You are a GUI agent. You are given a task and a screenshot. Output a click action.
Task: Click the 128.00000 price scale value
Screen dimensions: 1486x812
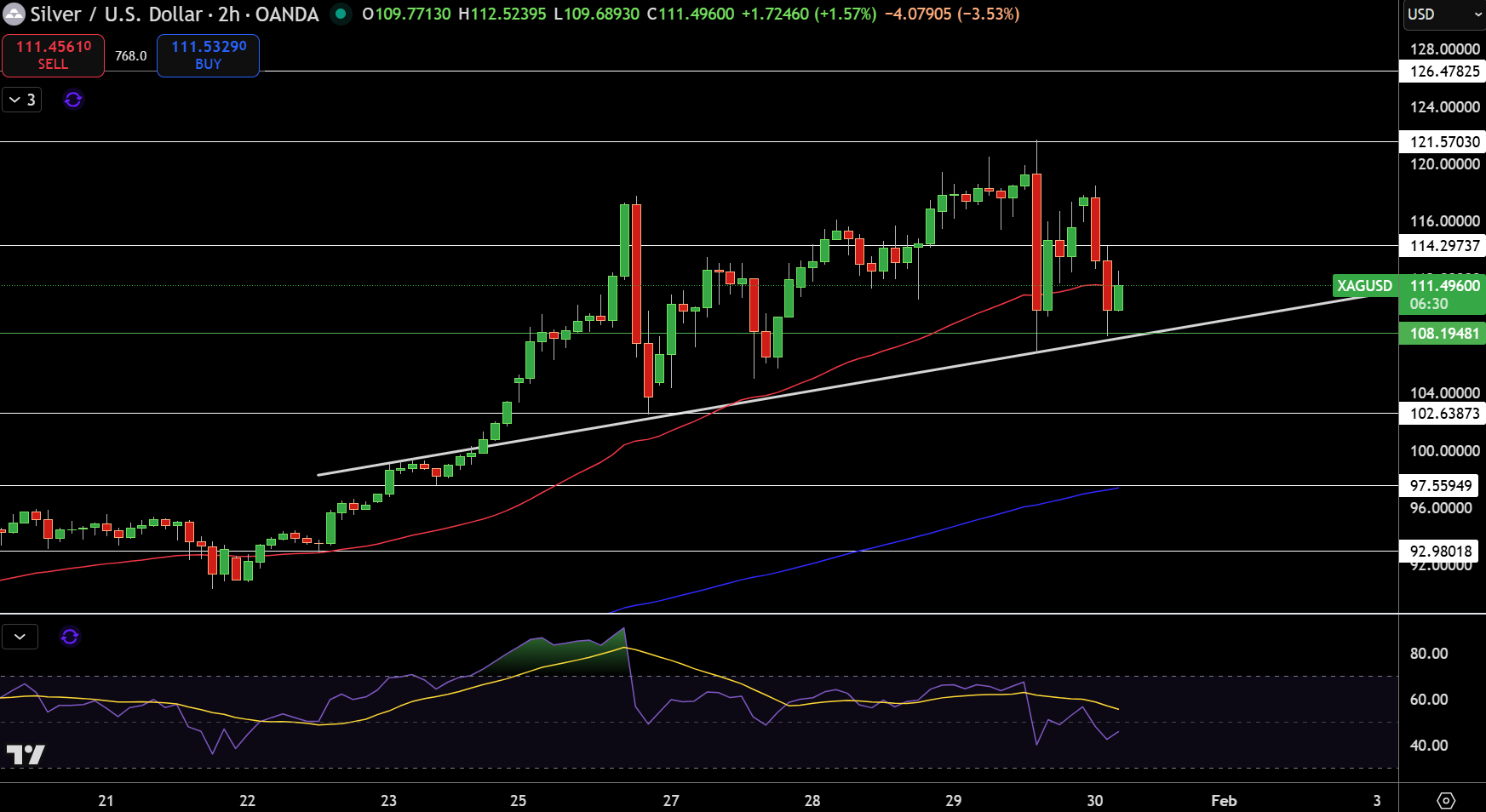click(x=1444, y=49)
